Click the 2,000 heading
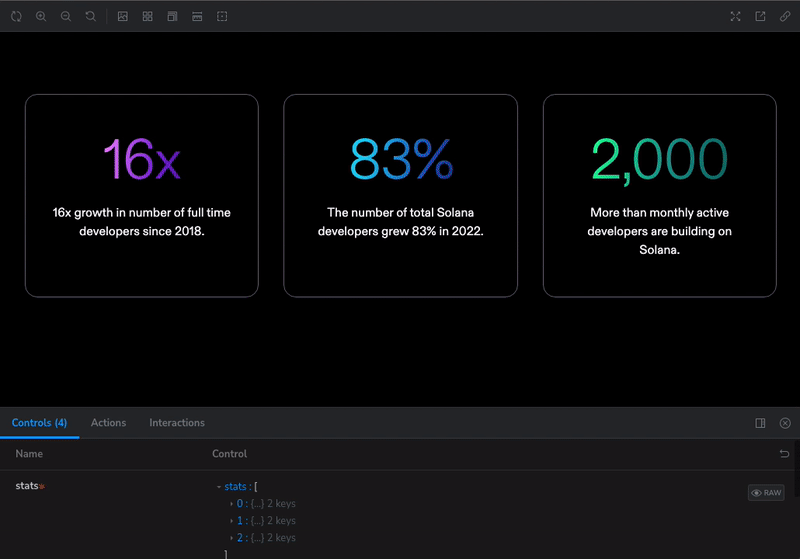The image size is (800, 559). point(659,161)
